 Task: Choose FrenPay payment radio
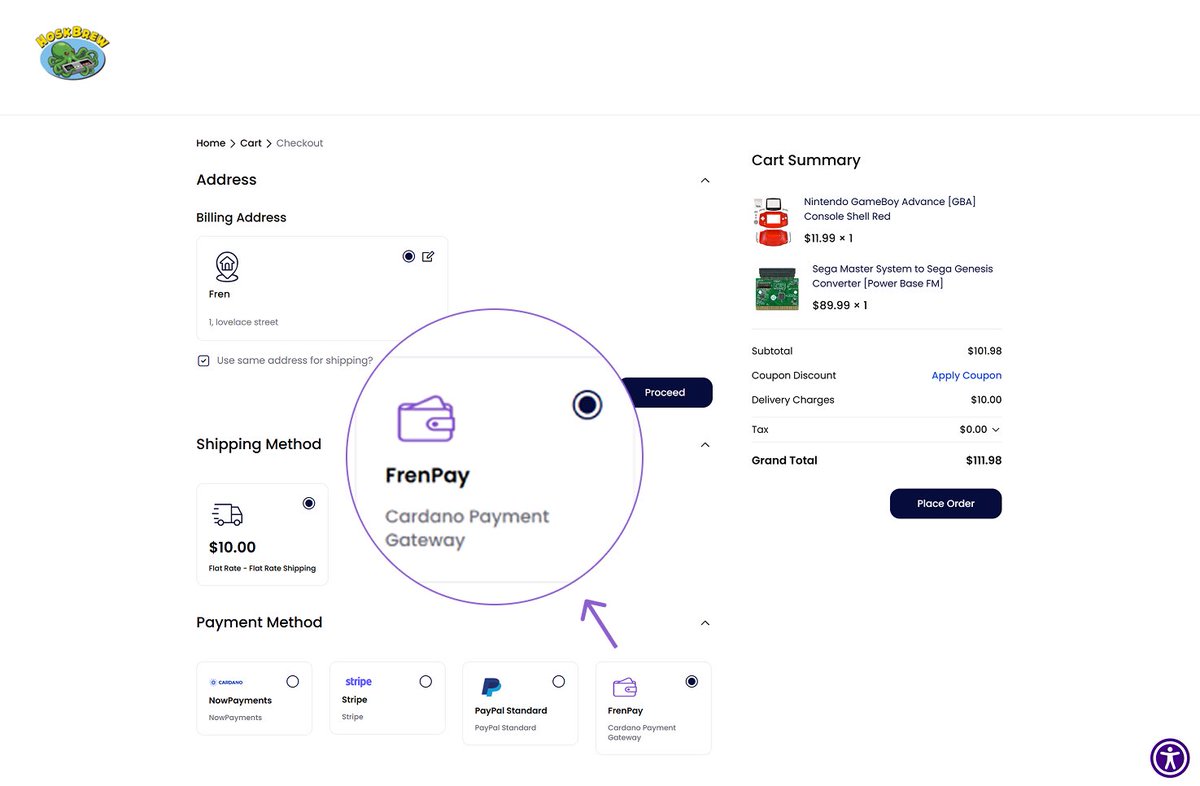pos(691,681)
